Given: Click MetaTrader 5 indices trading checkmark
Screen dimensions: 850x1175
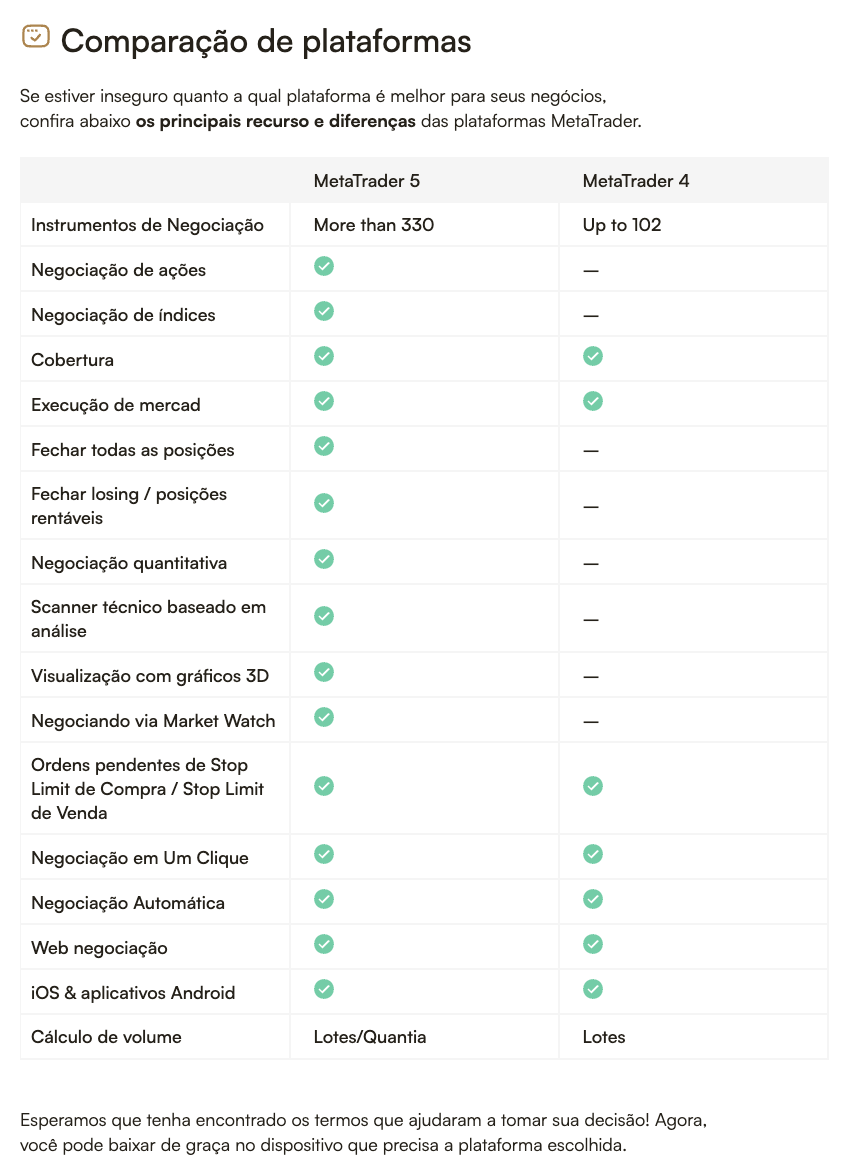Looking at the screenshot, I should 324,311.
